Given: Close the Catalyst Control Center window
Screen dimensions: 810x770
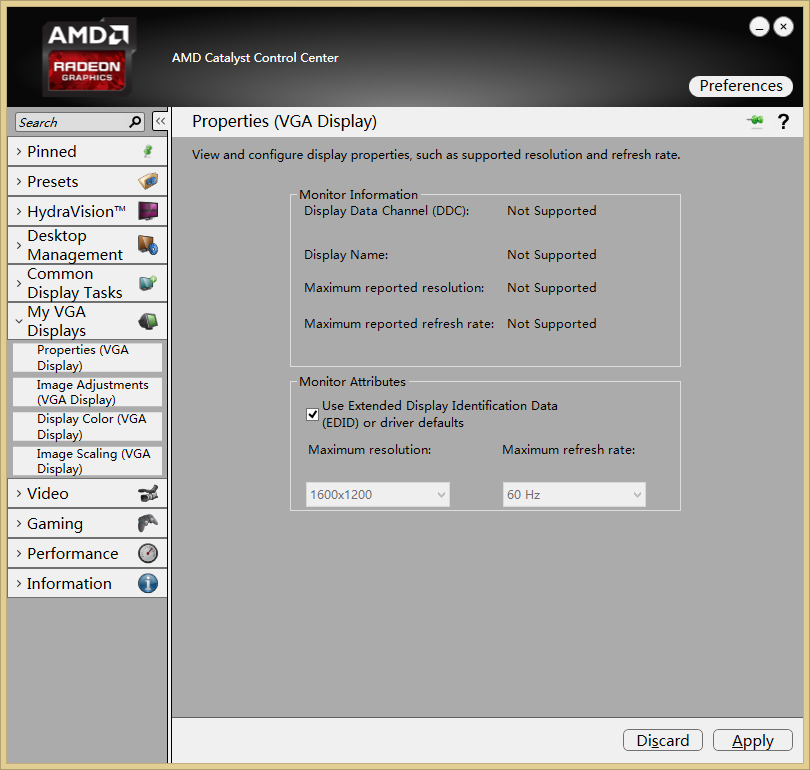Looking at the screenshot, I should tap(783, 27).
